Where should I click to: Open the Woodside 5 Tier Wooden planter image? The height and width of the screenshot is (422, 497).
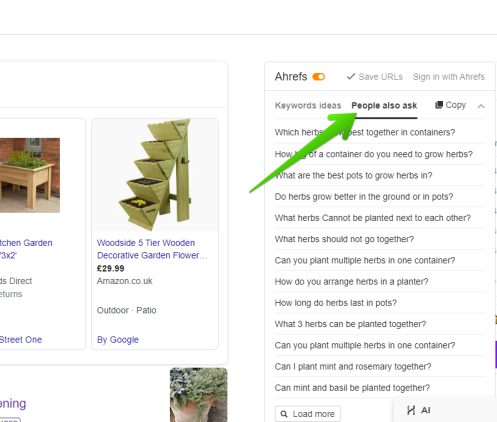(155, 175)
